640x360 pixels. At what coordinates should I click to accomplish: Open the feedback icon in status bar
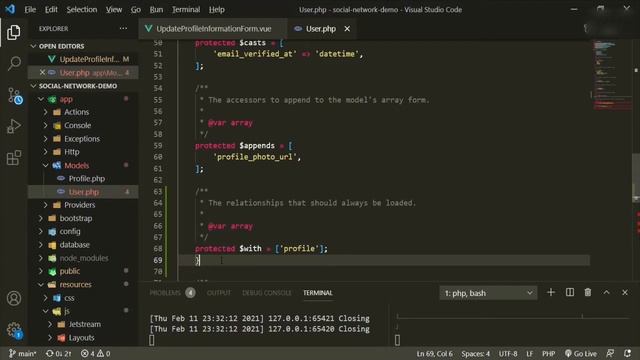tap(610, 353)
